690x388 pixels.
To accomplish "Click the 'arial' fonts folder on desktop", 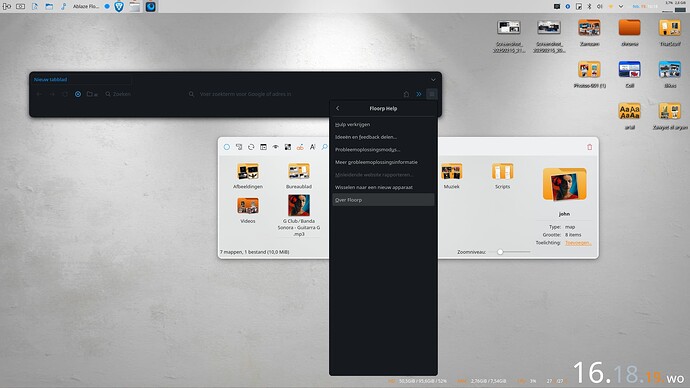I will click(629, 116).
